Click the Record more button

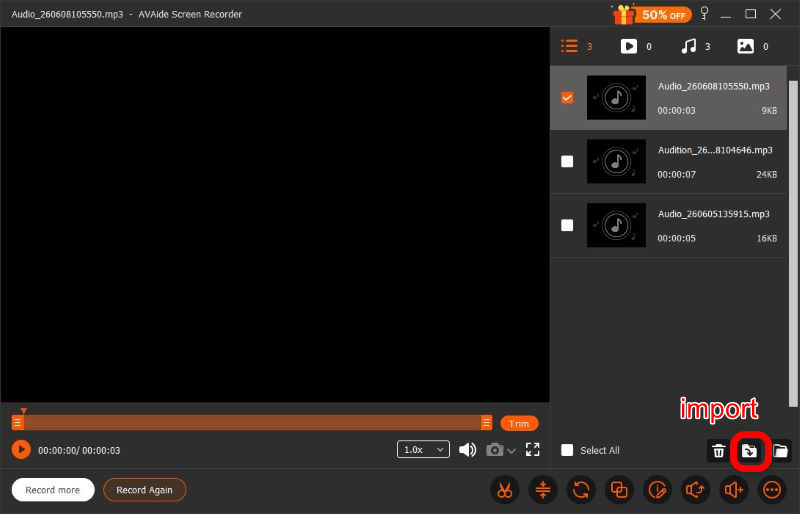click(x=53, y=490)
